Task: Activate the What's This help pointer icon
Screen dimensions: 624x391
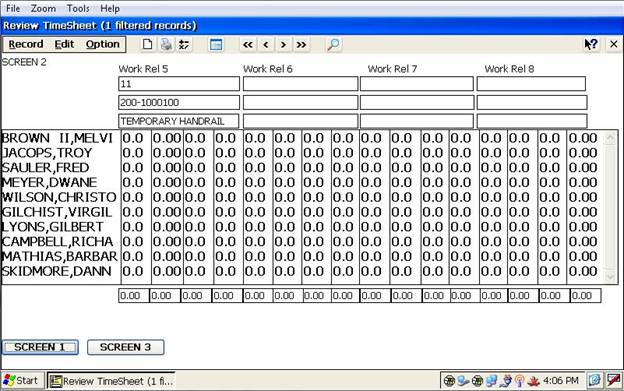Action: click(591, 44)
